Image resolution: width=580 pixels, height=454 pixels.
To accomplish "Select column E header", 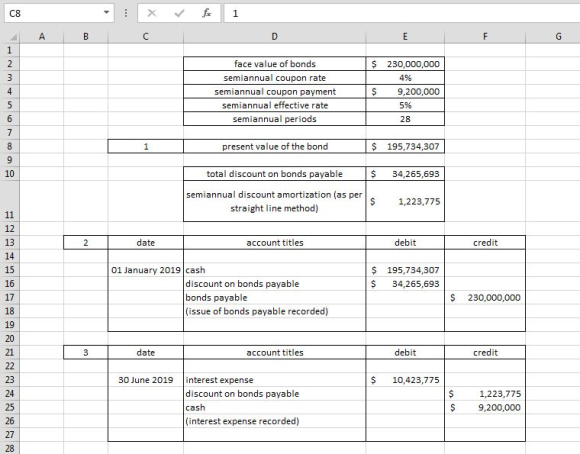I will [x=405, y=37].
